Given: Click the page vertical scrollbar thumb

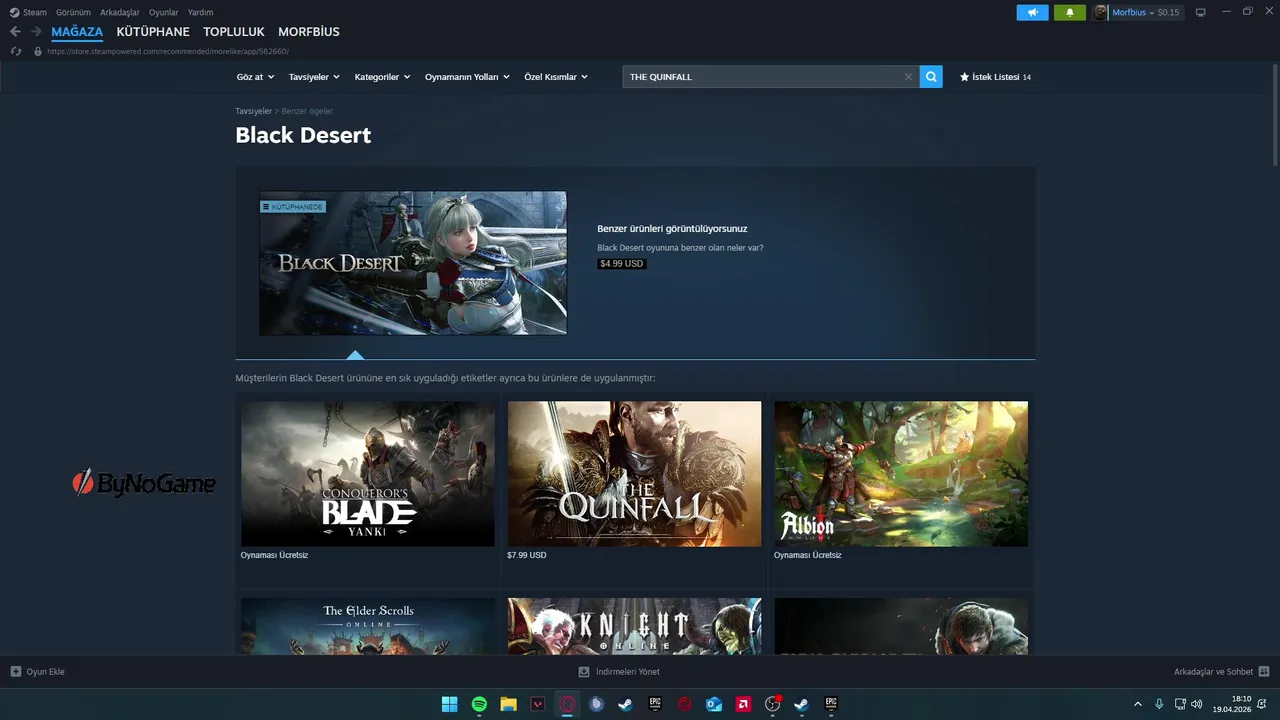Looking at the screenshot, I should click(1275, 115).
